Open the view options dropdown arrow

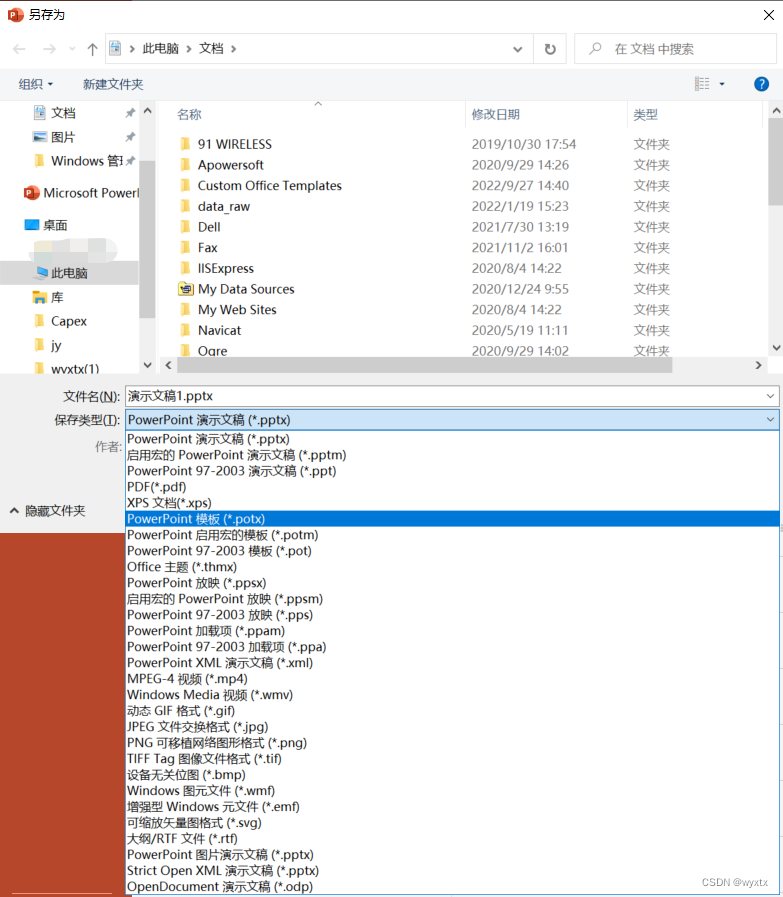click(x=722, y=84)
